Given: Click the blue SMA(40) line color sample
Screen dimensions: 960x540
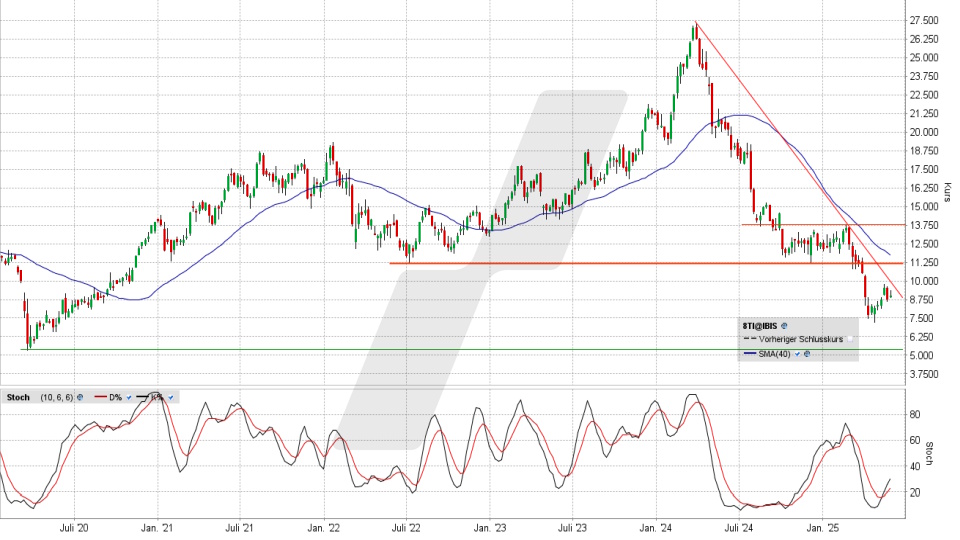Looking at the screenshot, I should 750,353.
